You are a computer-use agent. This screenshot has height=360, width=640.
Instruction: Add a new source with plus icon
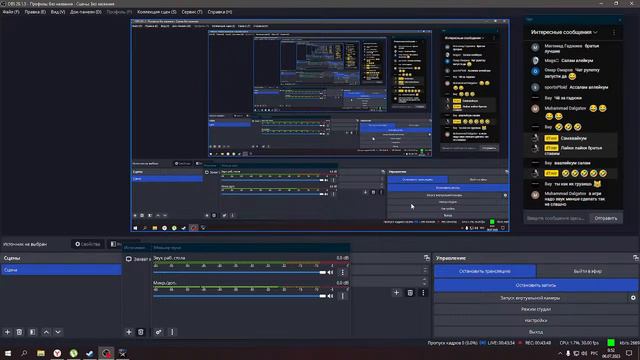[x=129, y=332]
